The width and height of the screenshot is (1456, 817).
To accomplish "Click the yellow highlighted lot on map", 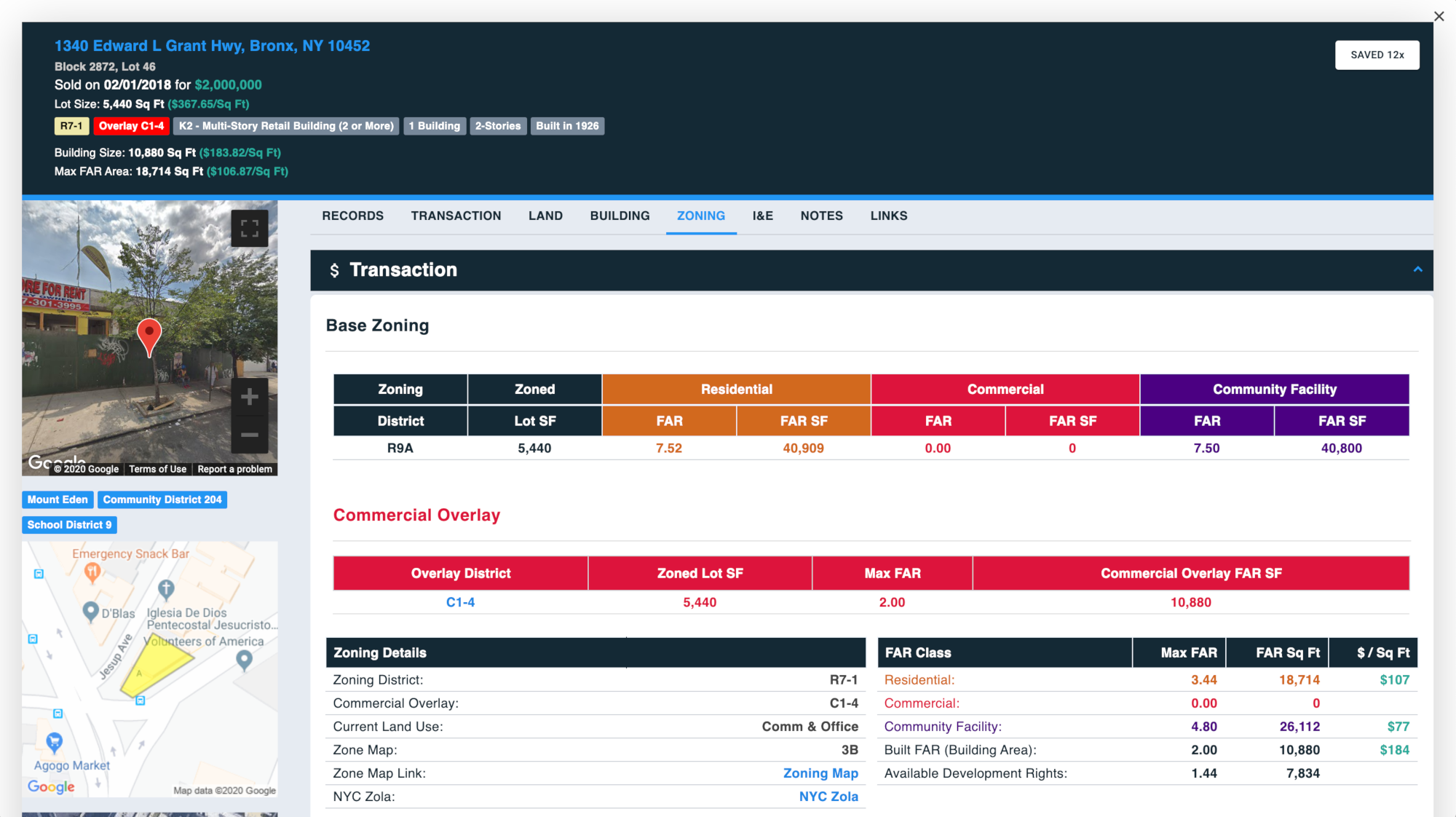I will click(155, 665).
